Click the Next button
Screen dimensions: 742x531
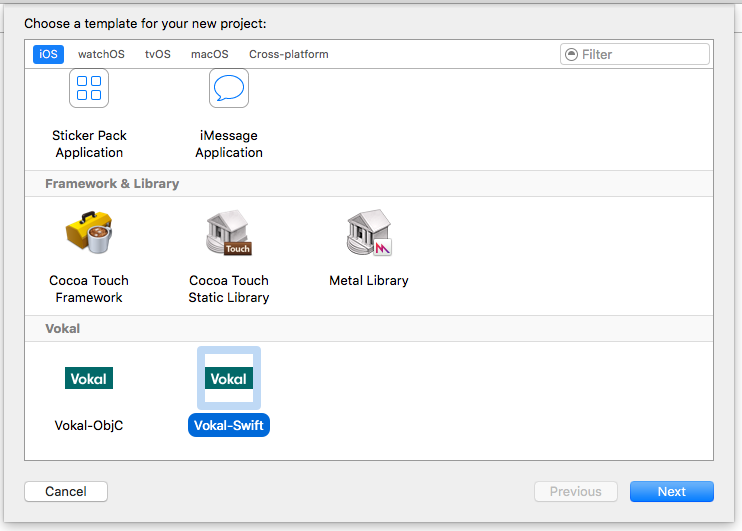point(671,491)
